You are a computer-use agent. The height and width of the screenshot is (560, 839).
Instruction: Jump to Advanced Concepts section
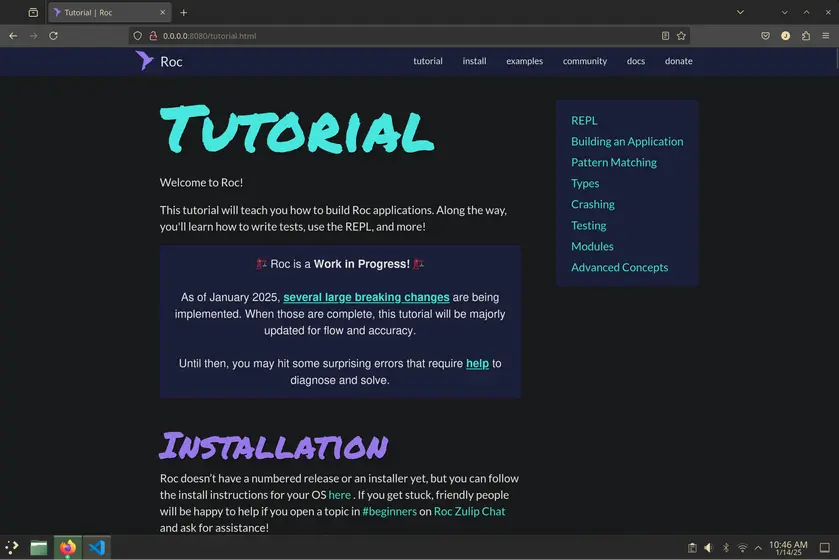click(x=619, y=267)
